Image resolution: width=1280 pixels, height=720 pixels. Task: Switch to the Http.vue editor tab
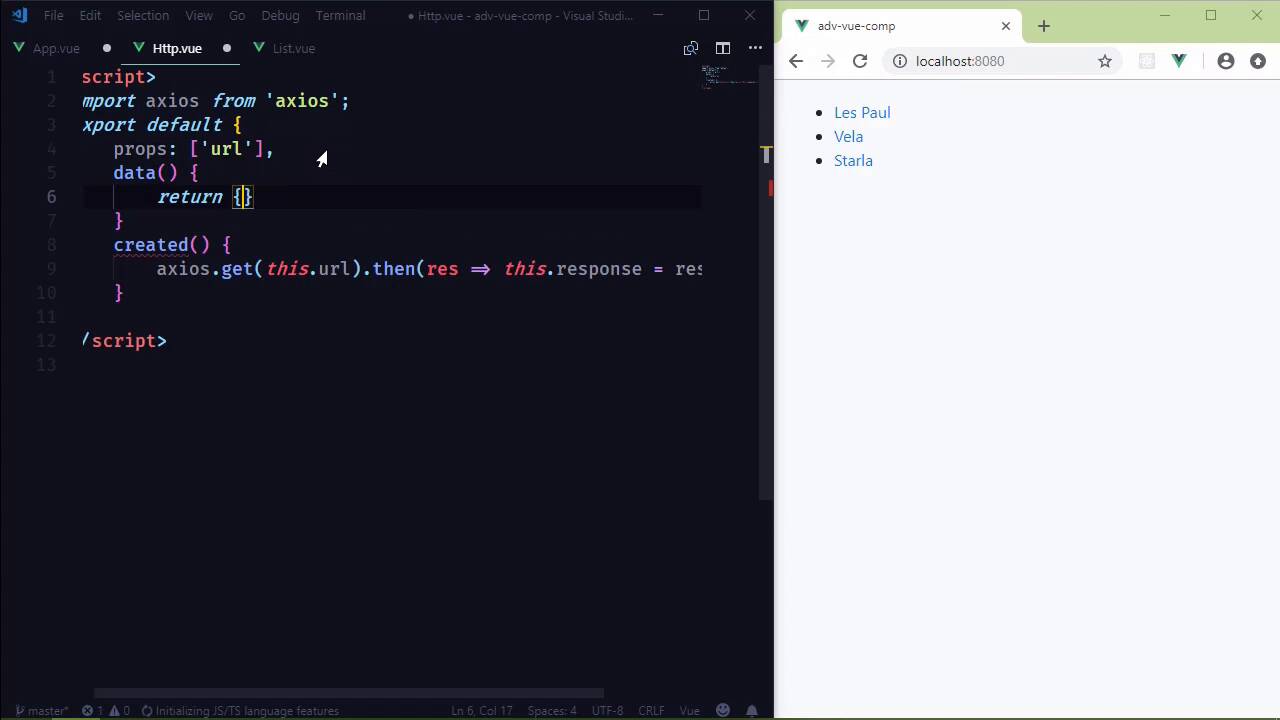point(177,48)
